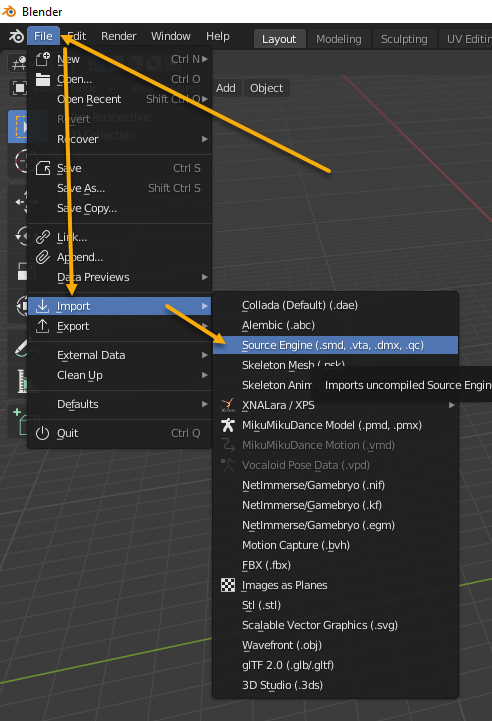Choose Save As... entry
This screenshot has height=721, width=492.
coord(120,188)
